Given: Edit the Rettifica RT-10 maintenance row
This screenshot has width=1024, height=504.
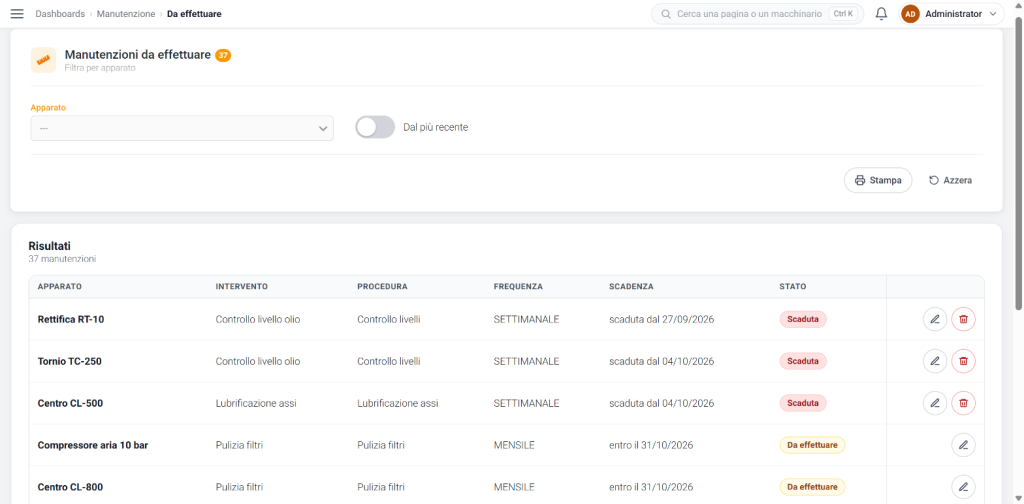Looking at the screenshot, I should tap(935, 319).
